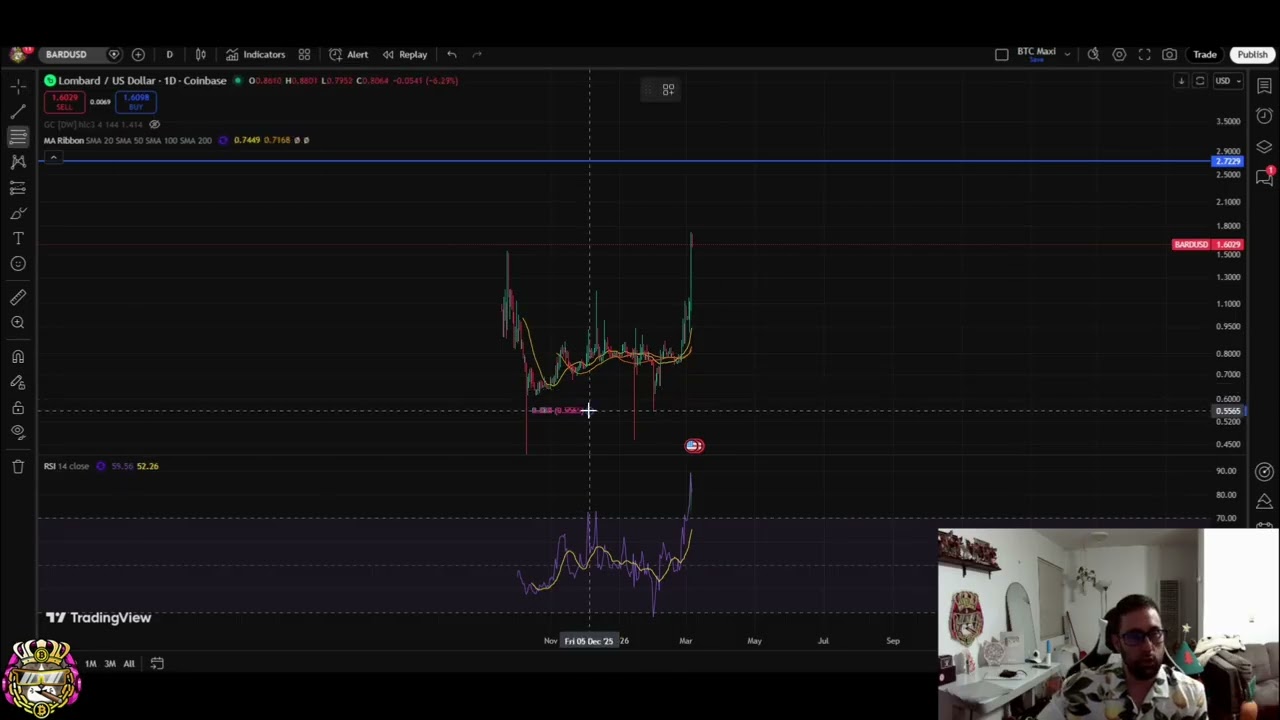Open the candlestick chart type menu

tap(200, 55)
